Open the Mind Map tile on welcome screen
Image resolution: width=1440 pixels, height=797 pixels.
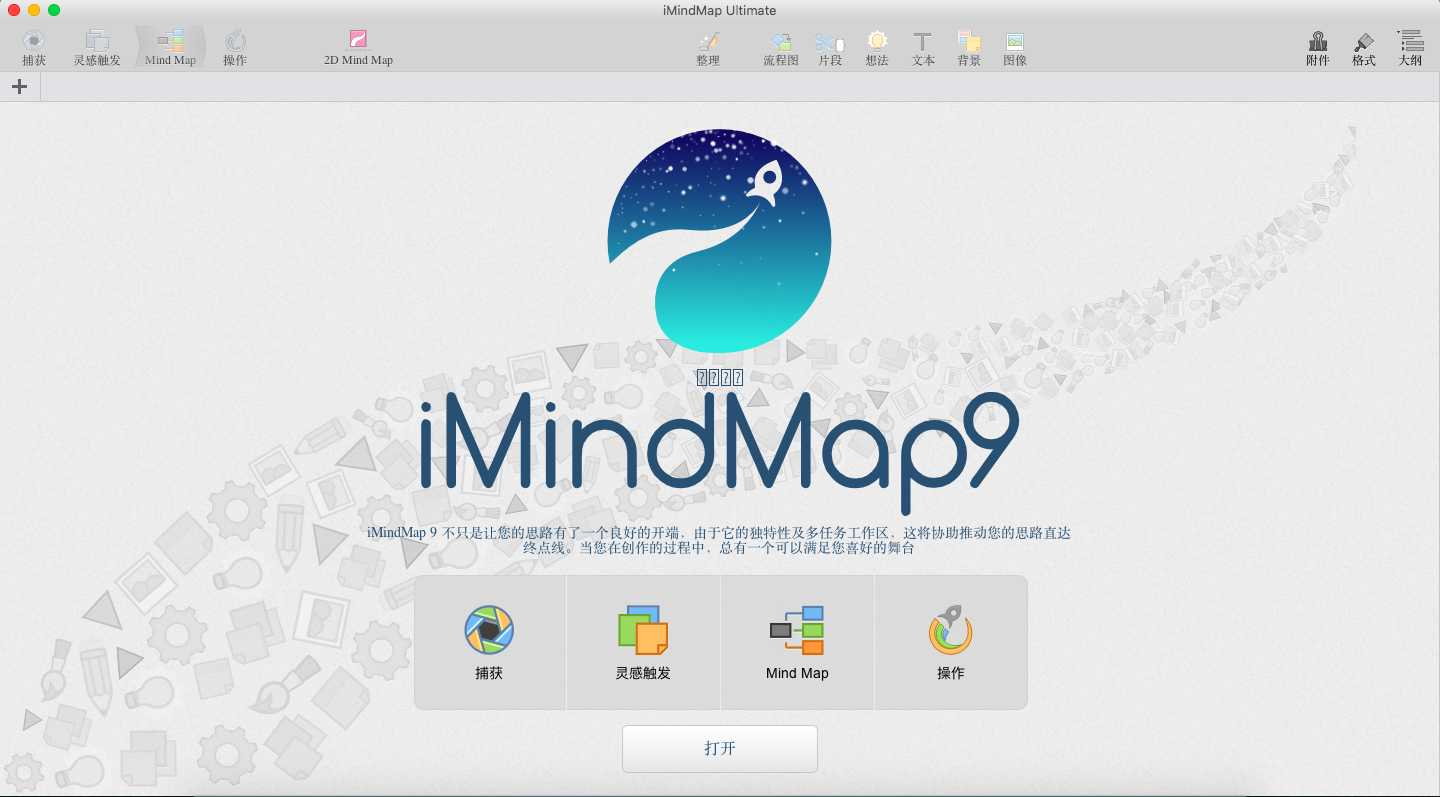(x=797, y=642)
